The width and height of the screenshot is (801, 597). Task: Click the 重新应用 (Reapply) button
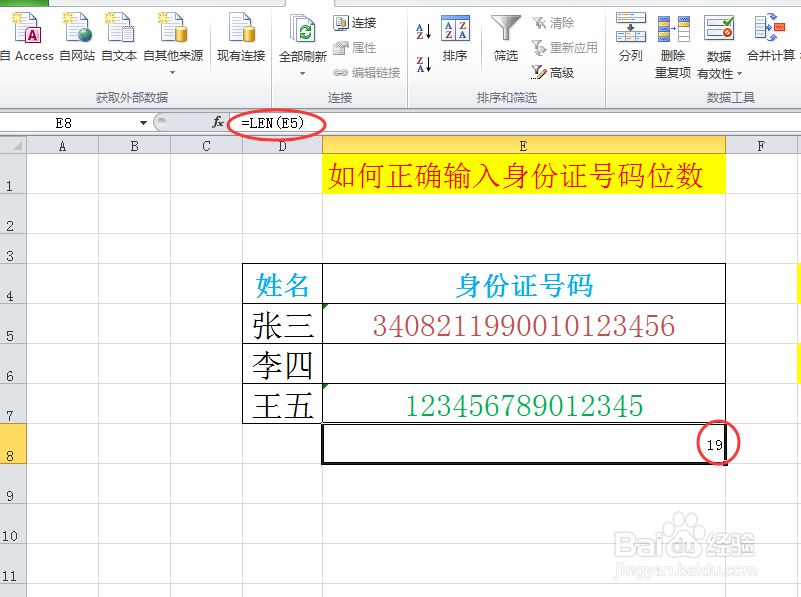click(x=562, y=45)
